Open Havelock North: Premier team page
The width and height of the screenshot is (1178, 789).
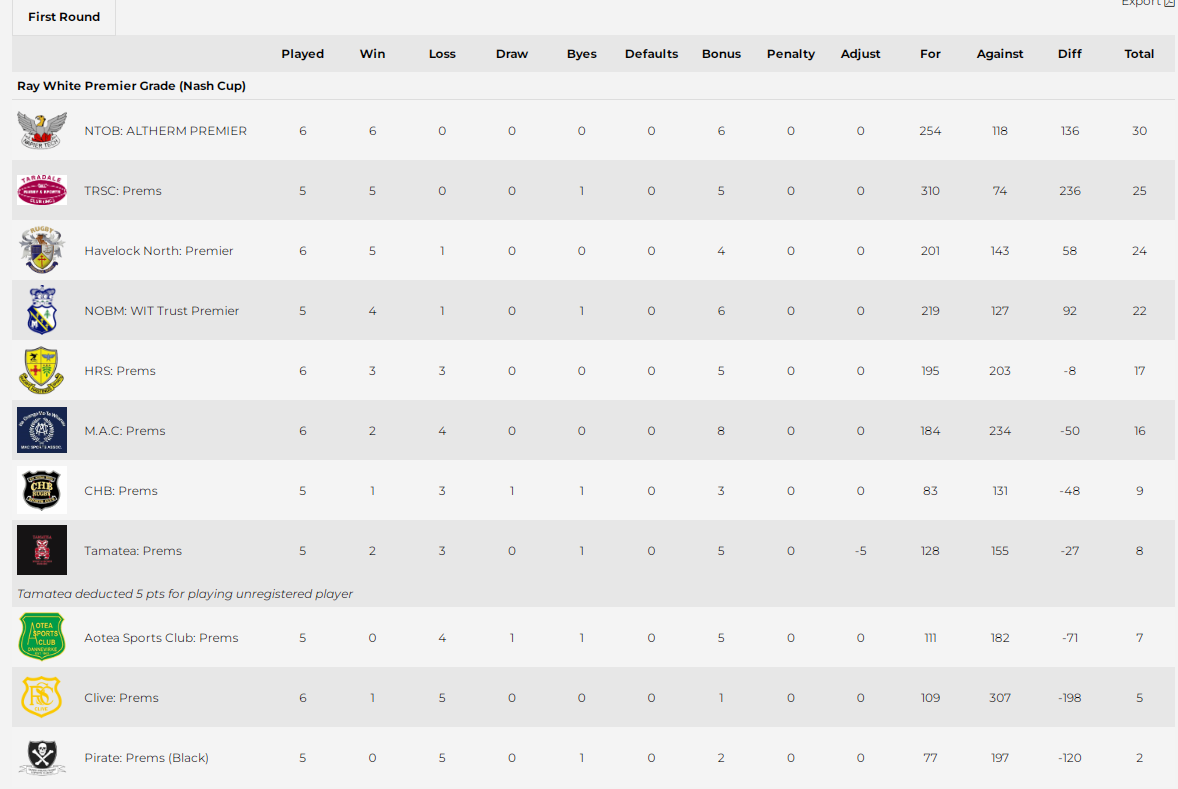click(158, 251)
